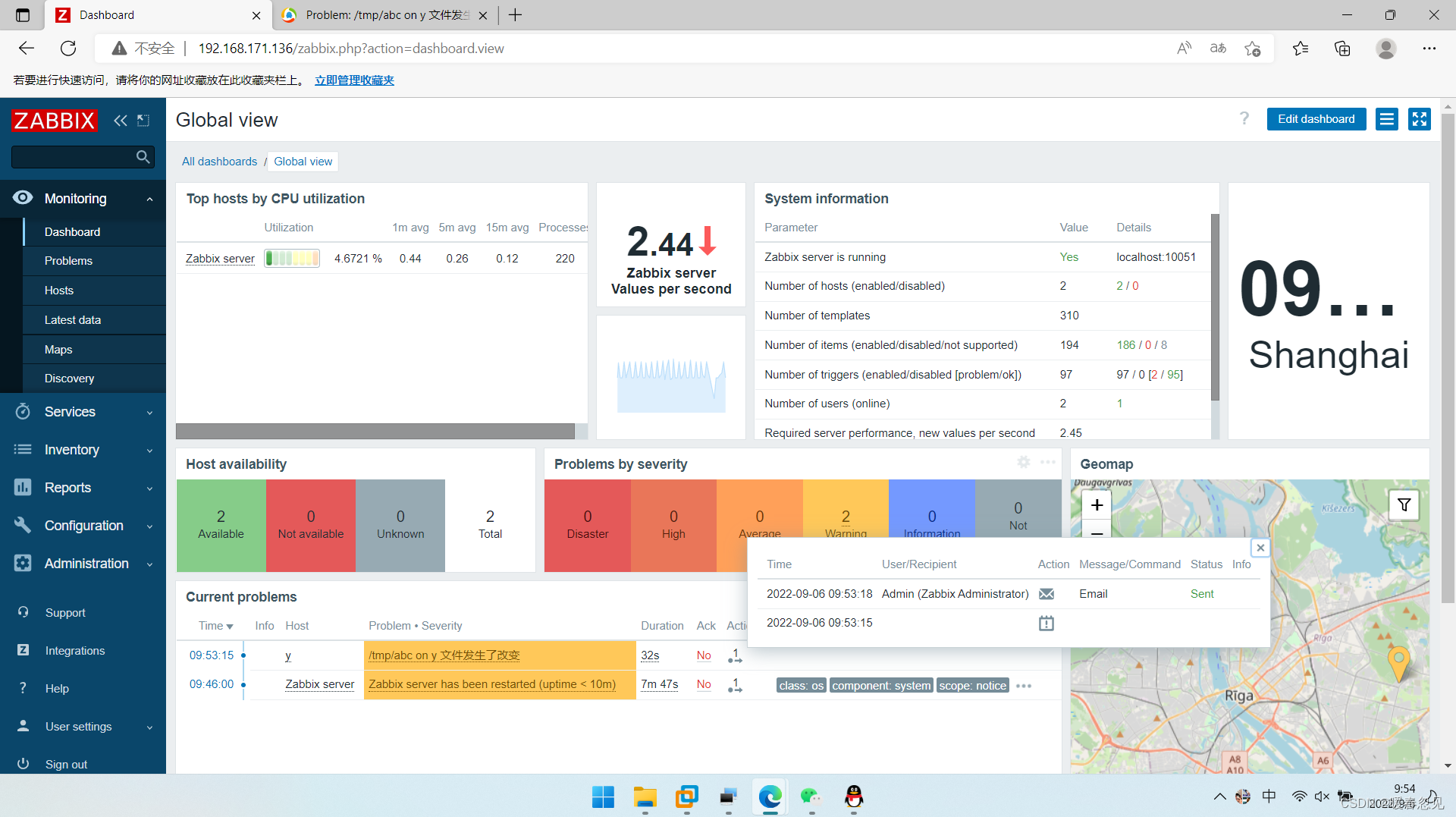Image resolution: width=1456 pixels, height=817 pixels.
Task: Go back with browser arrow
Action: click(x=27, y=49)
